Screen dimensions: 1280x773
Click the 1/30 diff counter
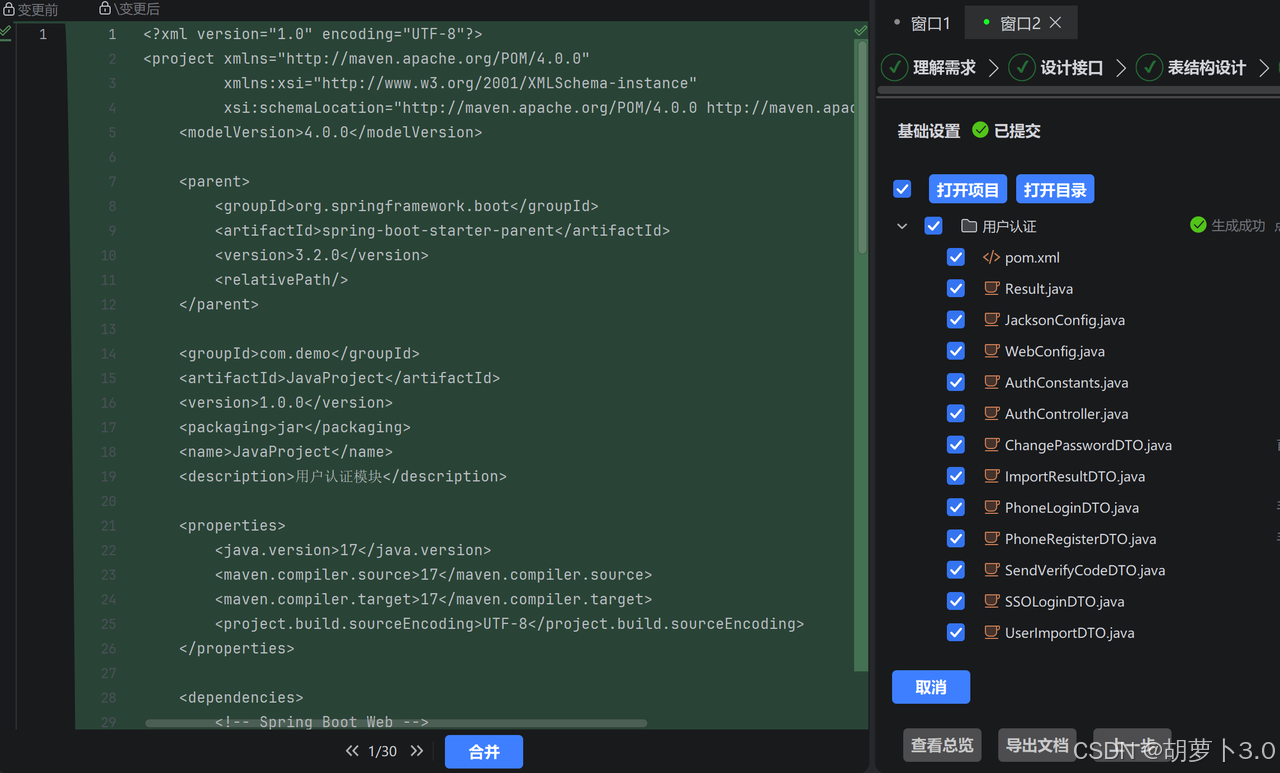(382, 751)
